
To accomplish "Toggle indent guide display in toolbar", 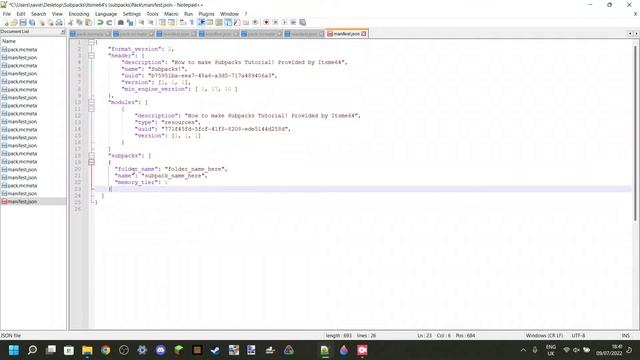I will click(x=201, y=22).
